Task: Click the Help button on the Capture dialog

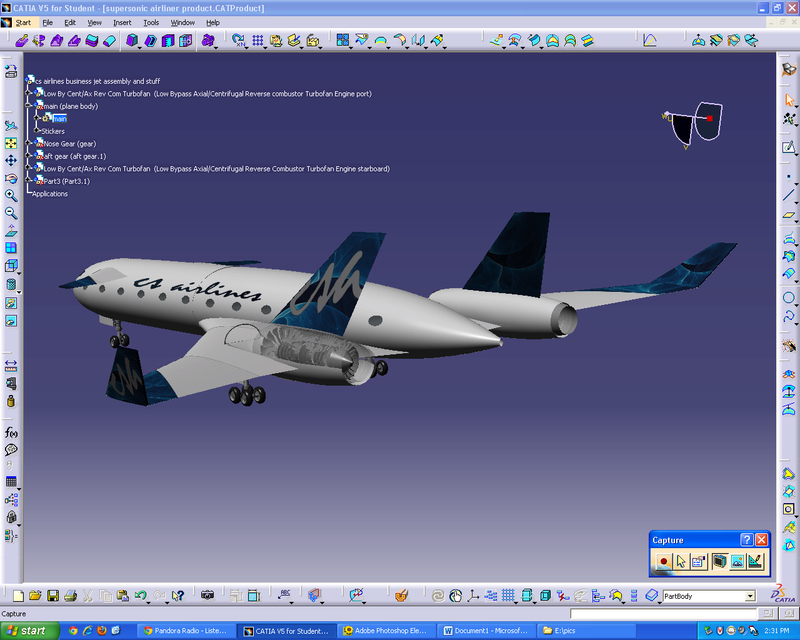Action: (747, 540)
